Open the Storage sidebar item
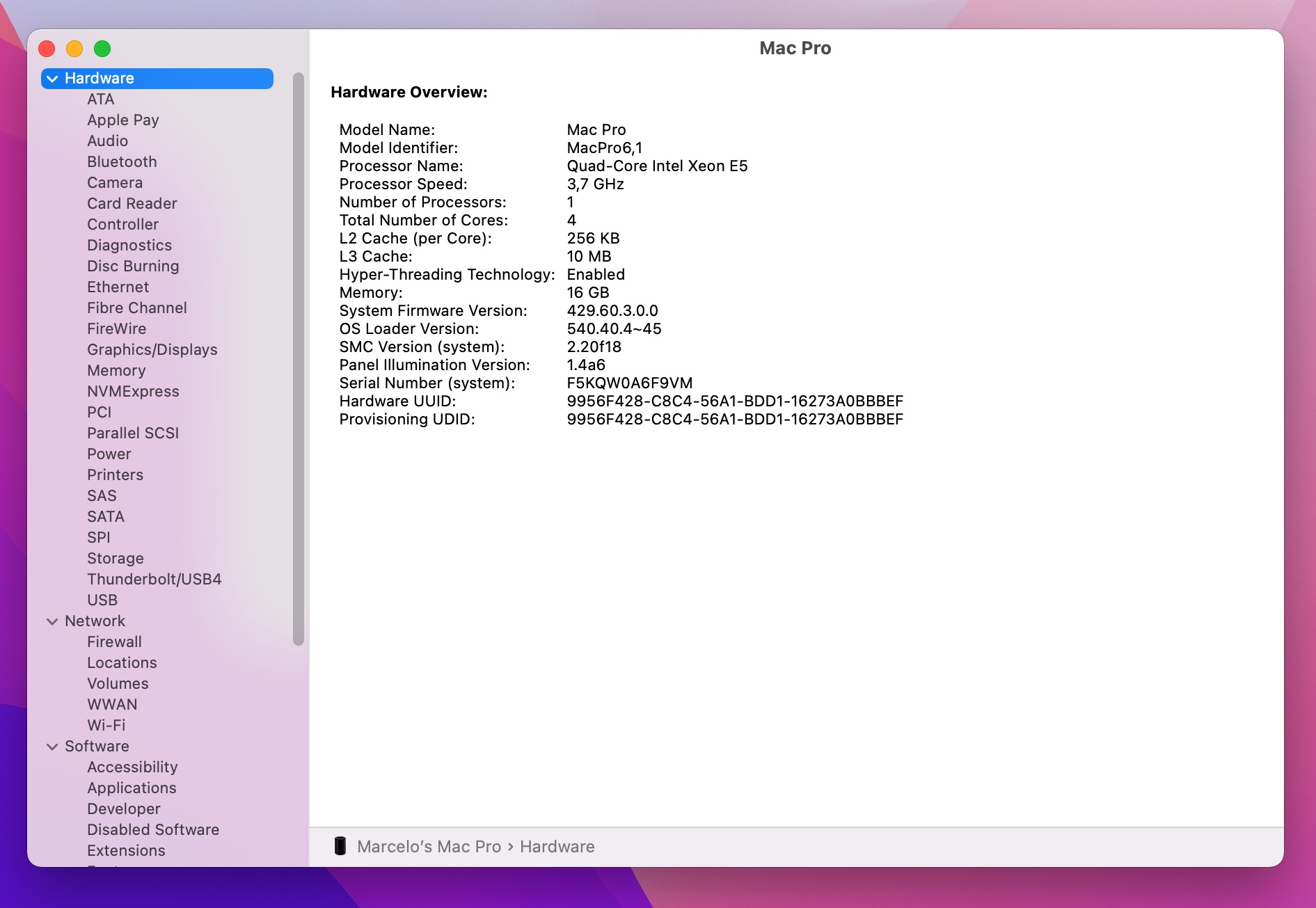 coord(116,559)
